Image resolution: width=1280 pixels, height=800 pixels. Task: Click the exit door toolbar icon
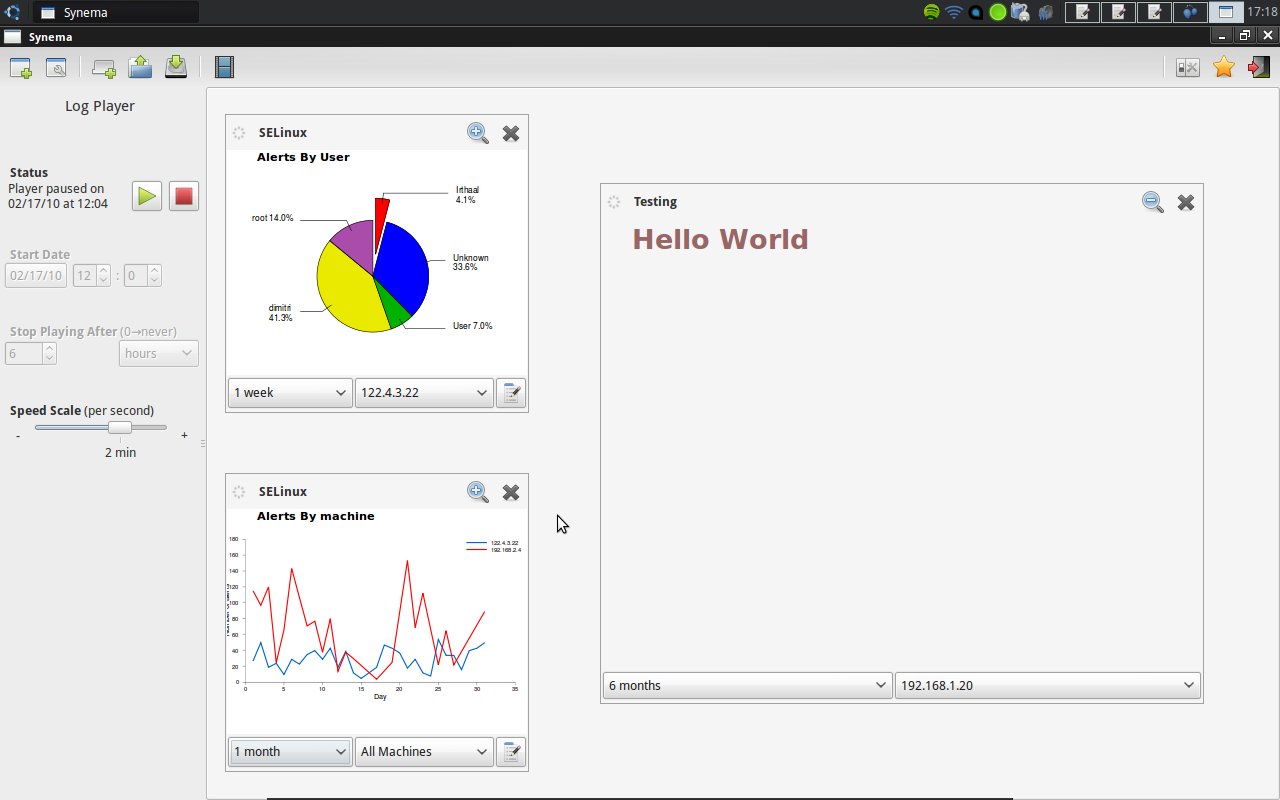pos(1259,67)
